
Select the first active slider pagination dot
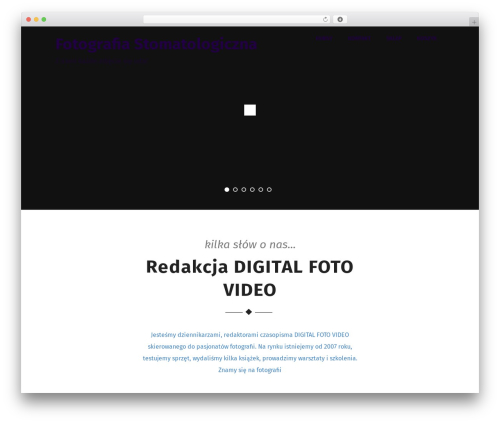(x=227, y=189)
